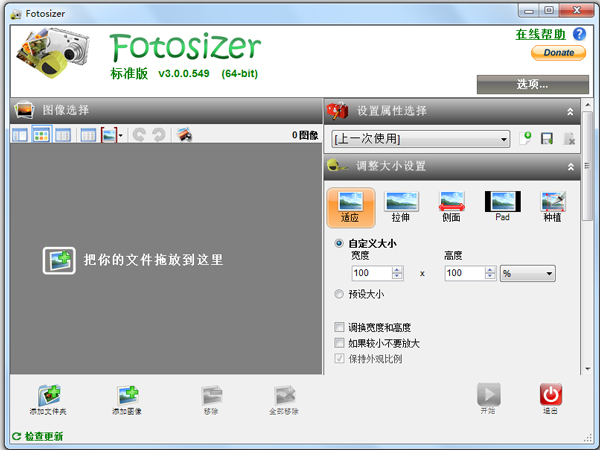Select the Pad resize mode
This screenshot has width=600, height=450.
pyautogui.click(x=502, y=207)
